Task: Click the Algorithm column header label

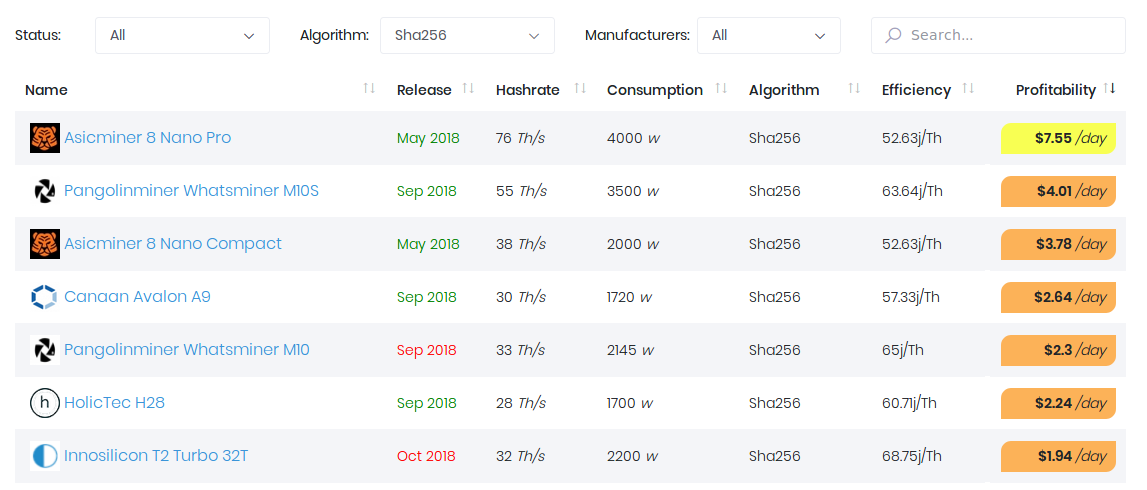Action: tap(784, 90)
